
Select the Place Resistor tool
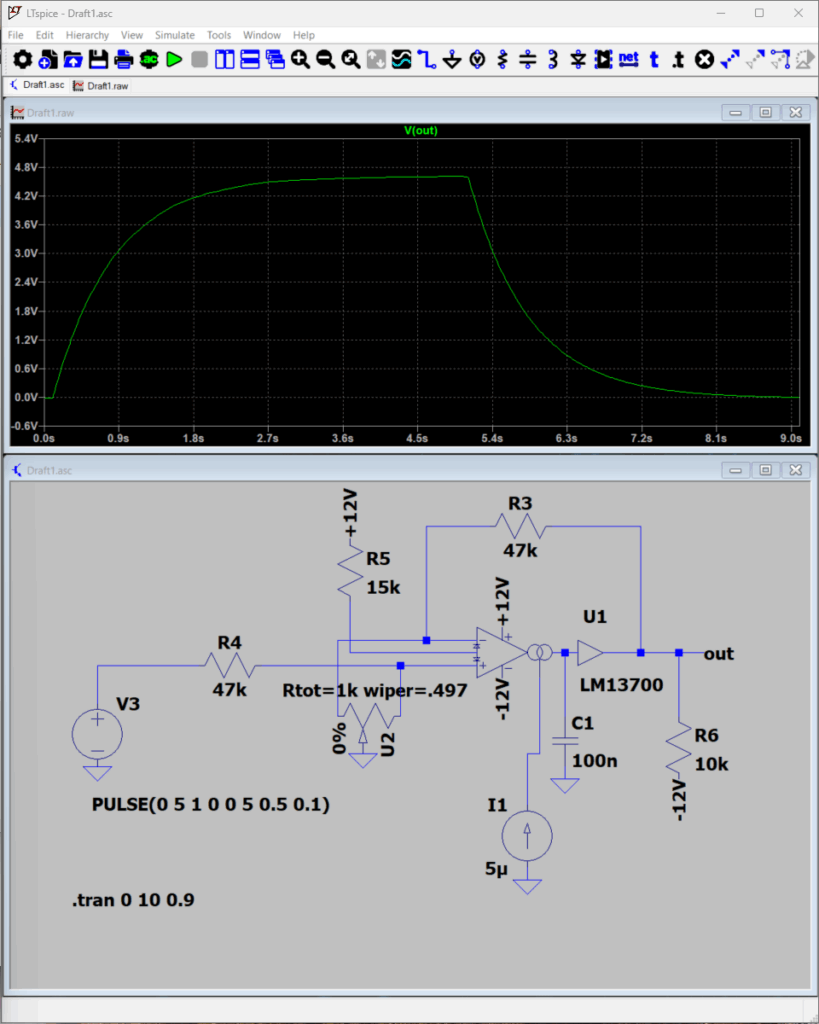click(x=502, y=60)
